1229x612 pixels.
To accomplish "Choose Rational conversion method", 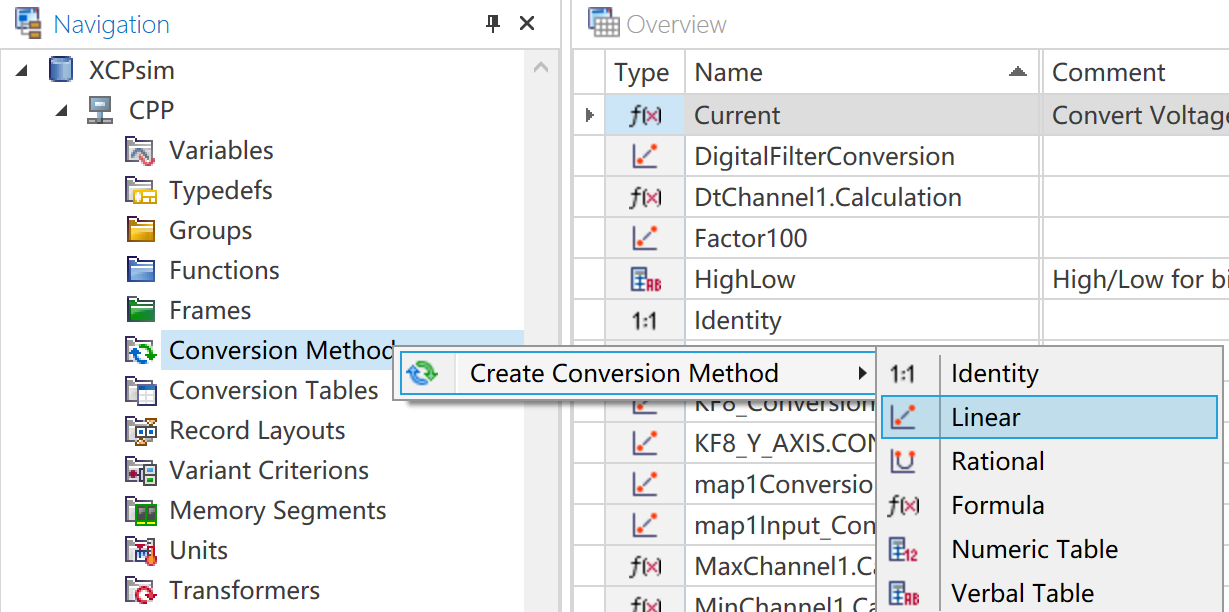I will click(1049, 462).
